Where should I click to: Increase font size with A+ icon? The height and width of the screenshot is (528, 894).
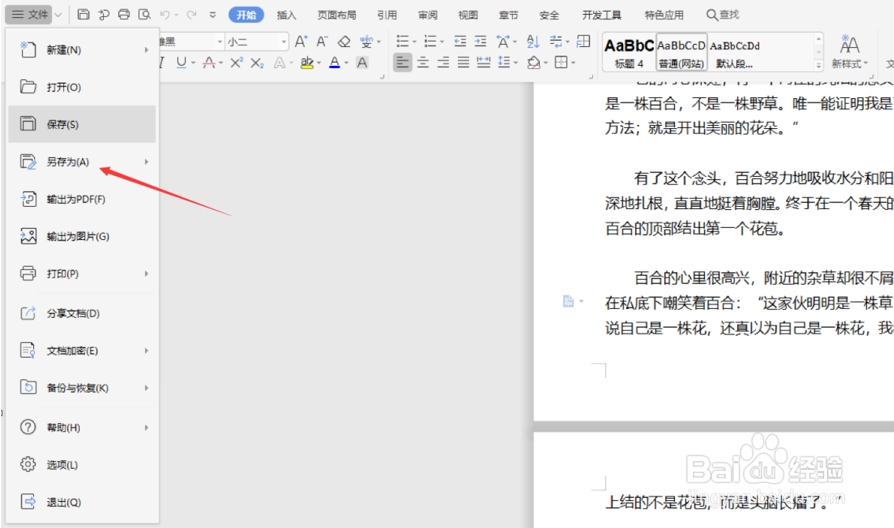300,42
